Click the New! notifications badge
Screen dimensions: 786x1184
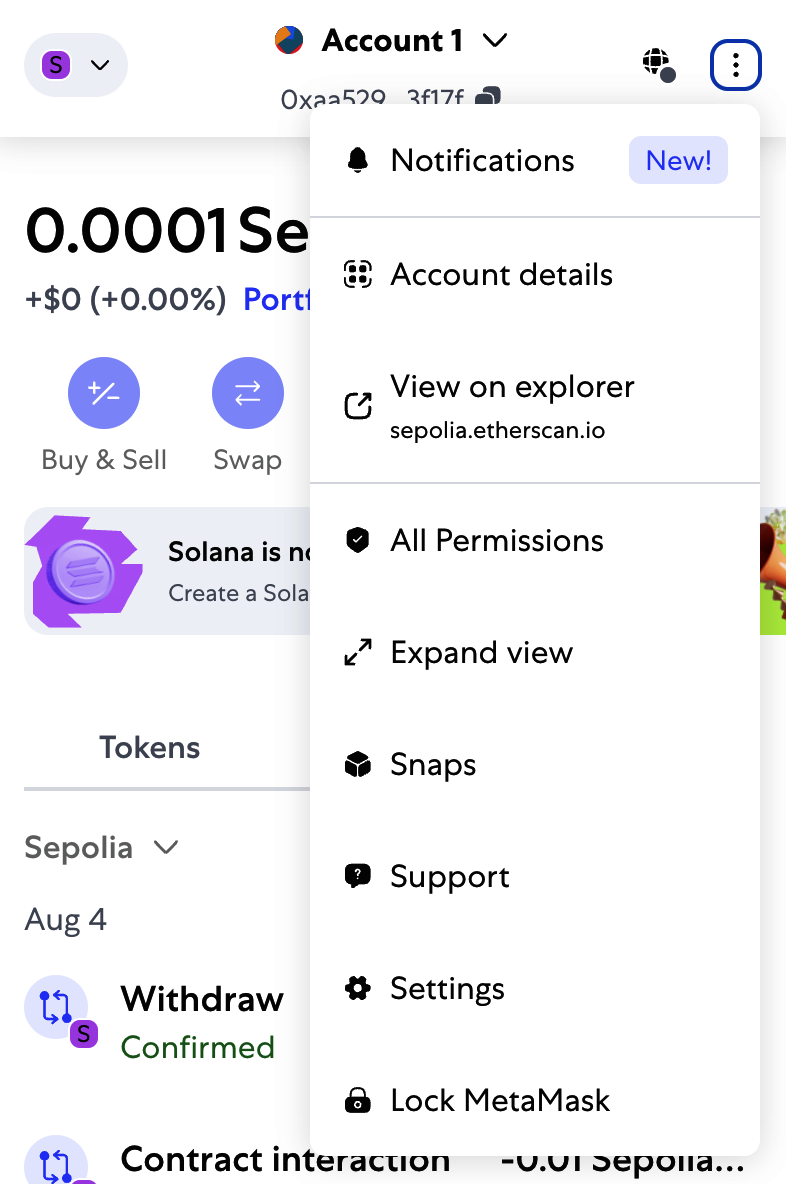[678, 160]
